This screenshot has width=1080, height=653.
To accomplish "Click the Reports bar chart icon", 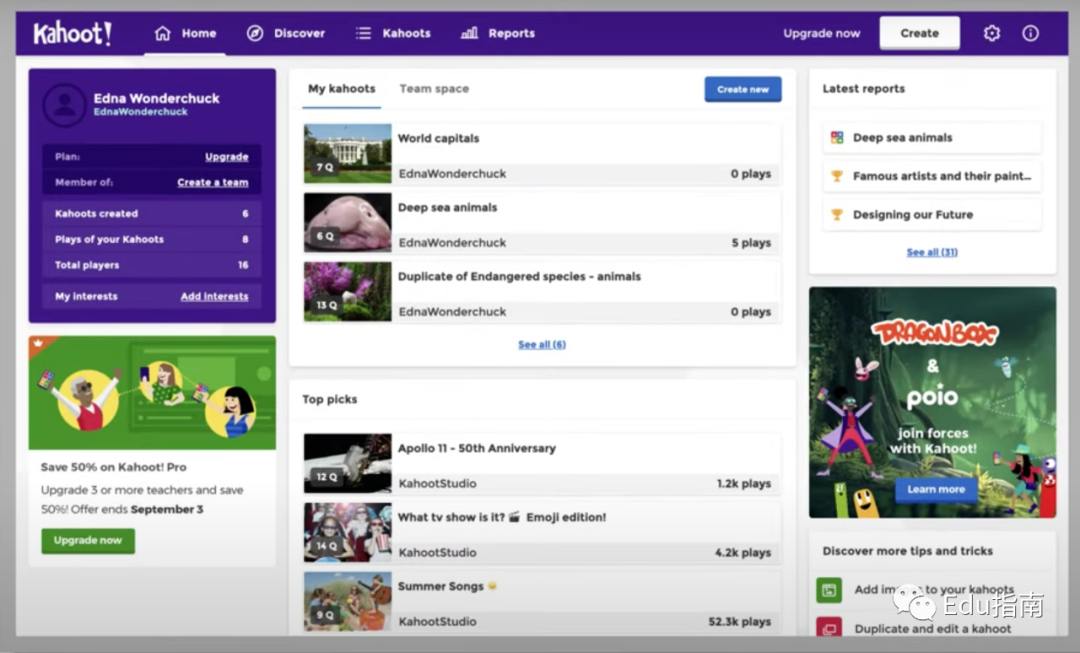I will 469,33.
